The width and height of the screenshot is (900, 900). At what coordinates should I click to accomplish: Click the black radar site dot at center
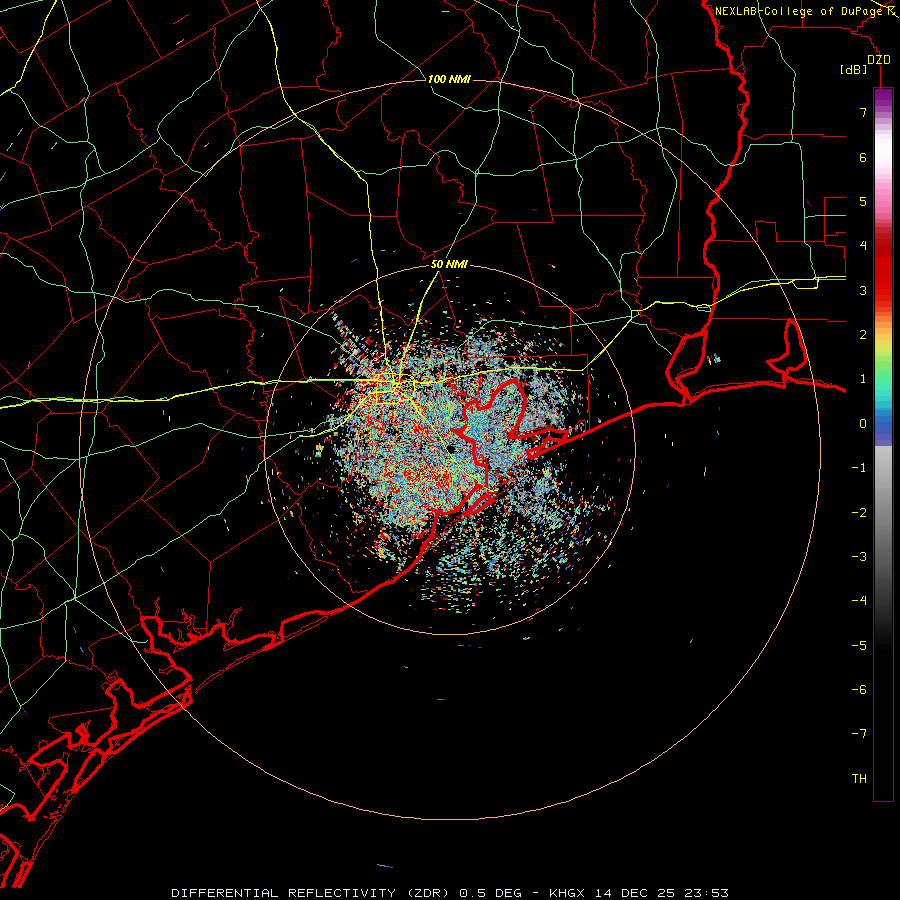451,449
